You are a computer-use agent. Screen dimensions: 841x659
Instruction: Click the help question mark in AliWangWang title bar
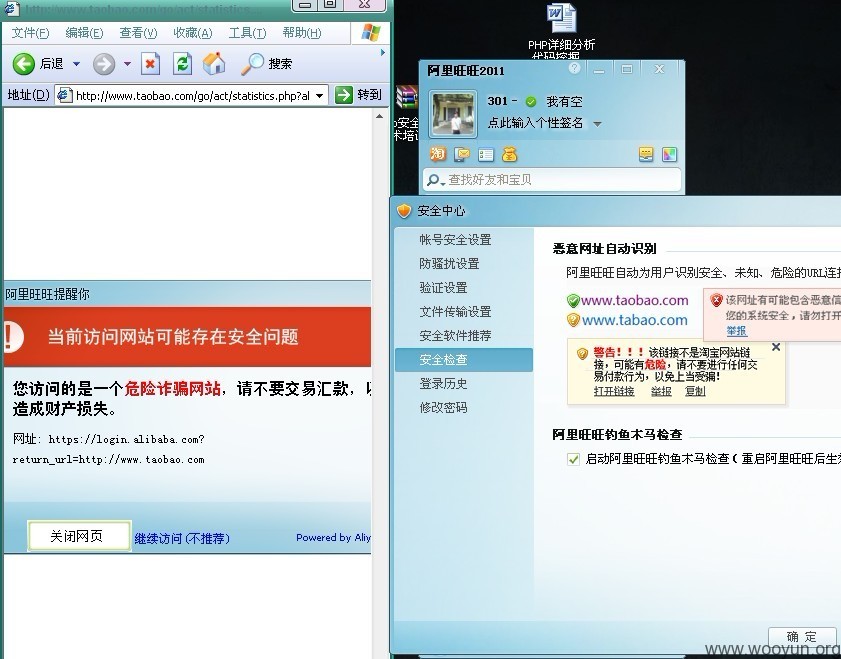click(x=574, y=68)
